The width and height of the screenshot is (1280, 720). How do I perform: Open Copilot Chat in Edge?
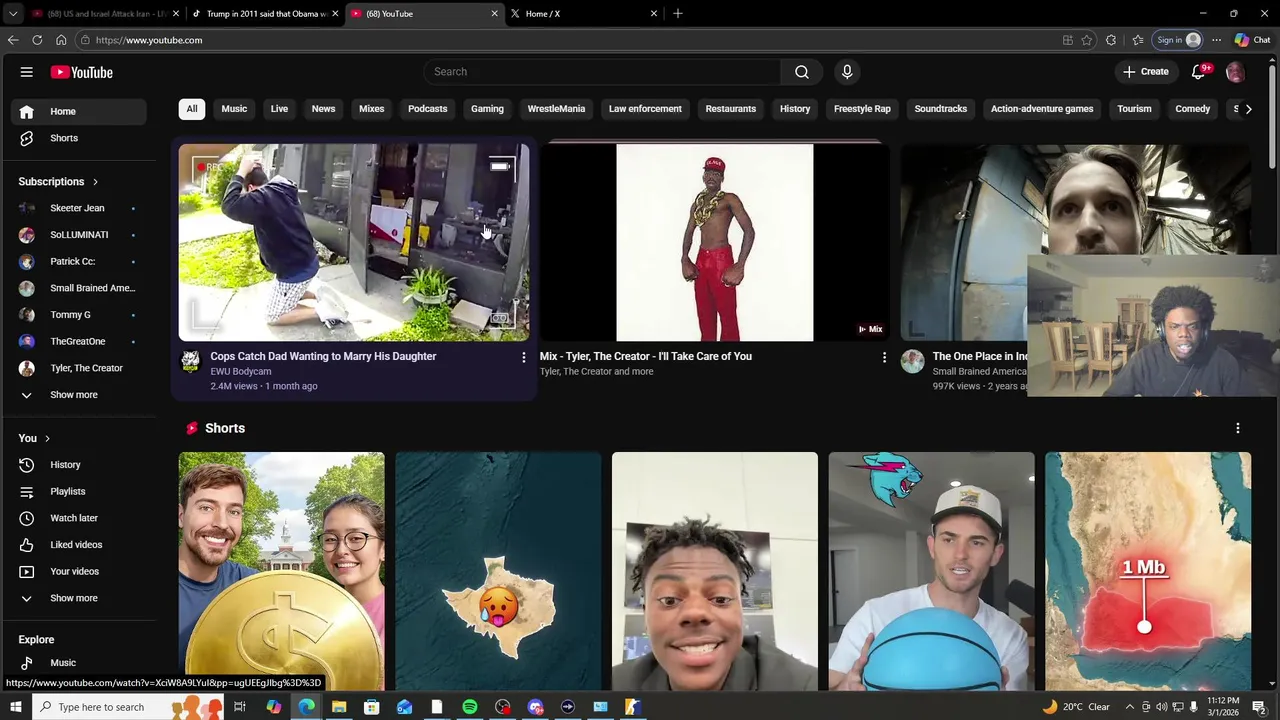click(1252, 40)
